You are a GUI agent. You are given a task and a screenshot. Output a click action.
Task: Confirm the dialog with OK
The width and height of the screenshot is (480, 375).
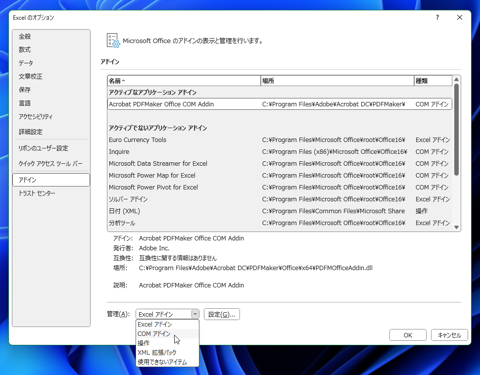(408, 335)
